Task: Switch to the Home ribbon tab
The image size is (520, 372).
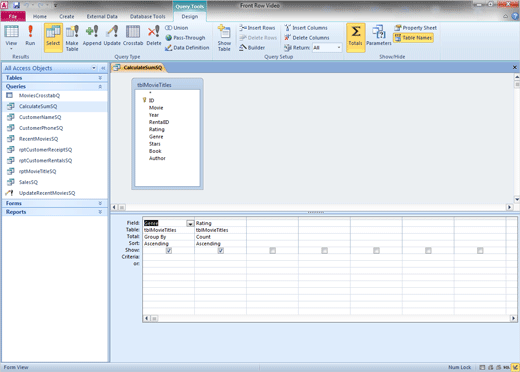Action: point(40,16)
